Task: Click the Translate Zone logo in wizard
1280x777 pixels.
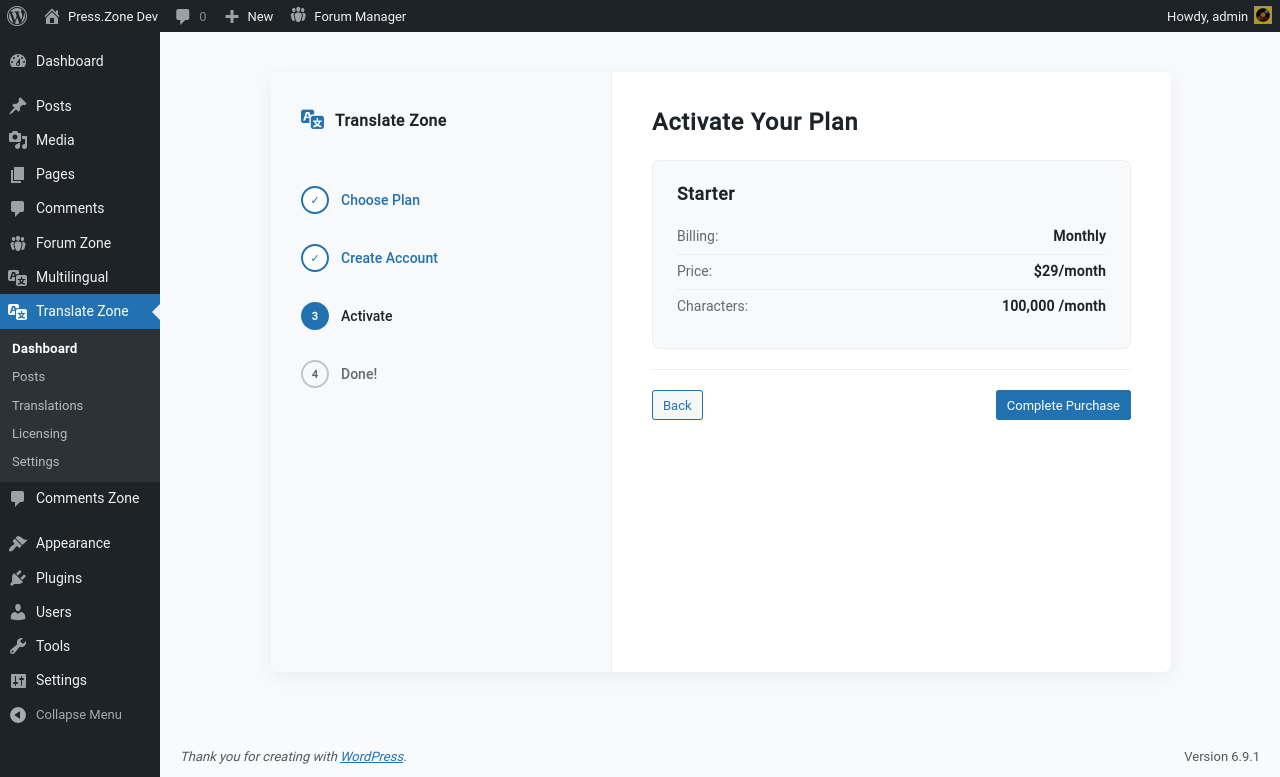Action: (x=313, y=120)
